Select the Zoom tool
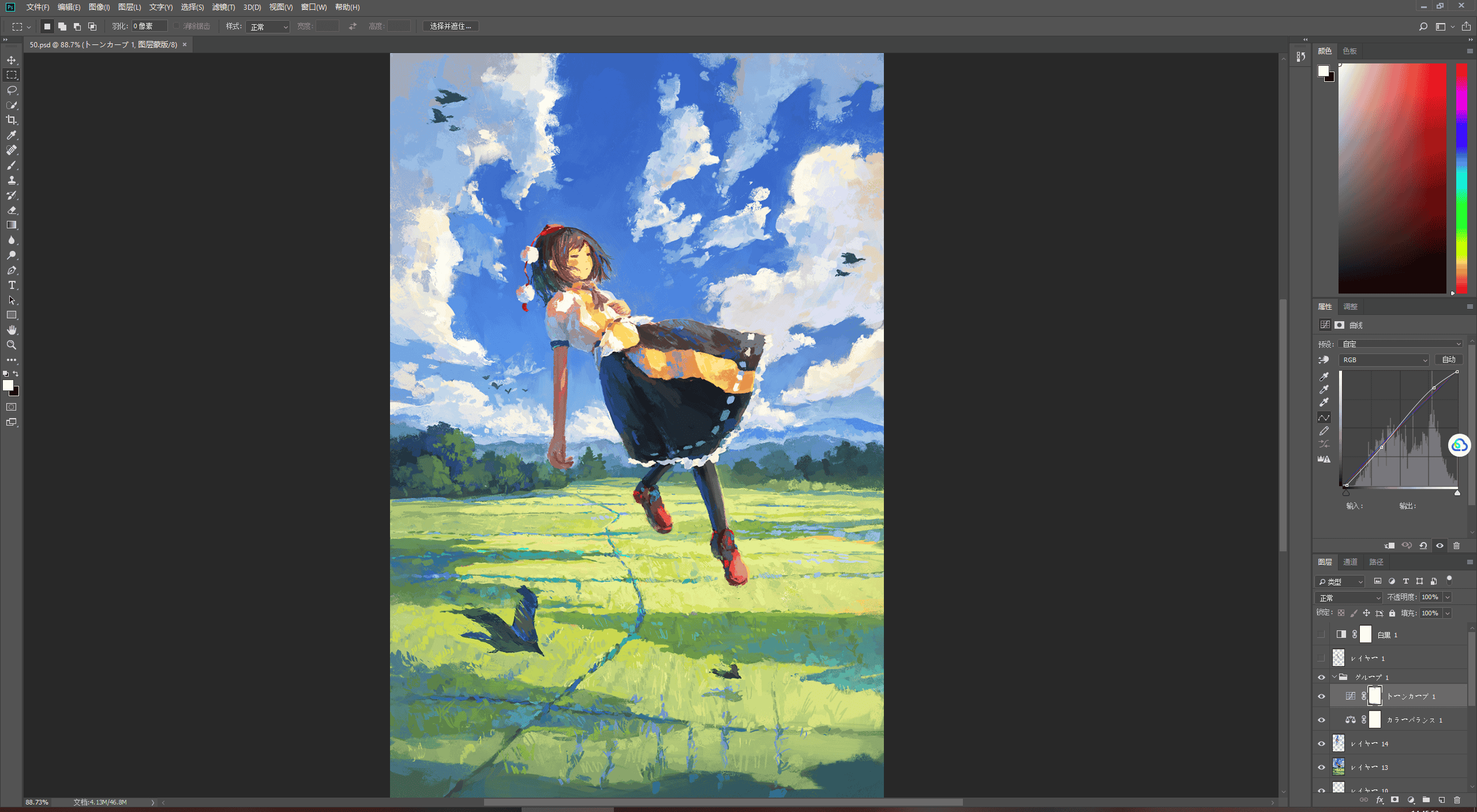This screenshot has width=1477, height=812. [x=12, y=345]
